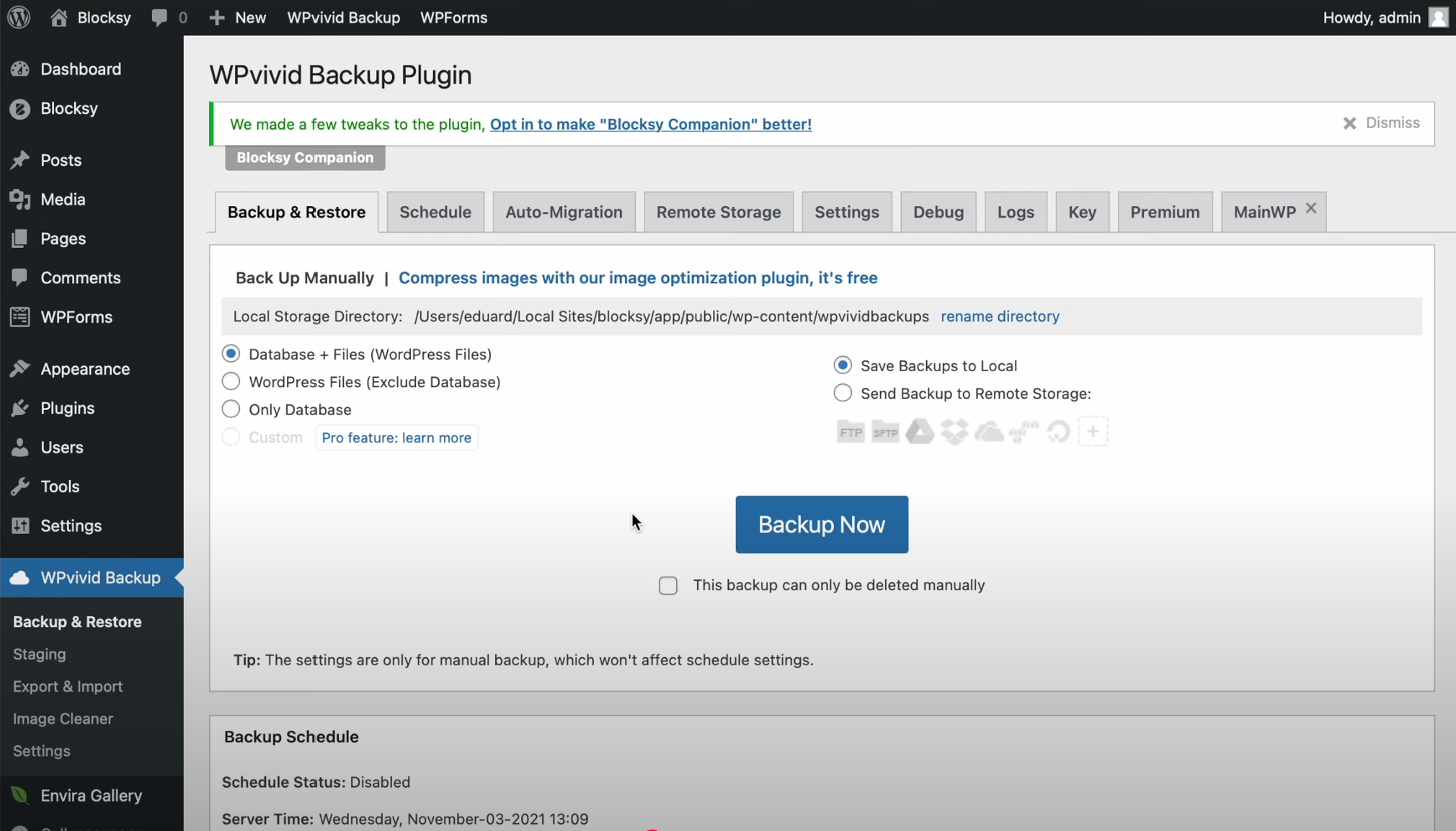Click the add remote storage plus icon

pos(1093,432)
